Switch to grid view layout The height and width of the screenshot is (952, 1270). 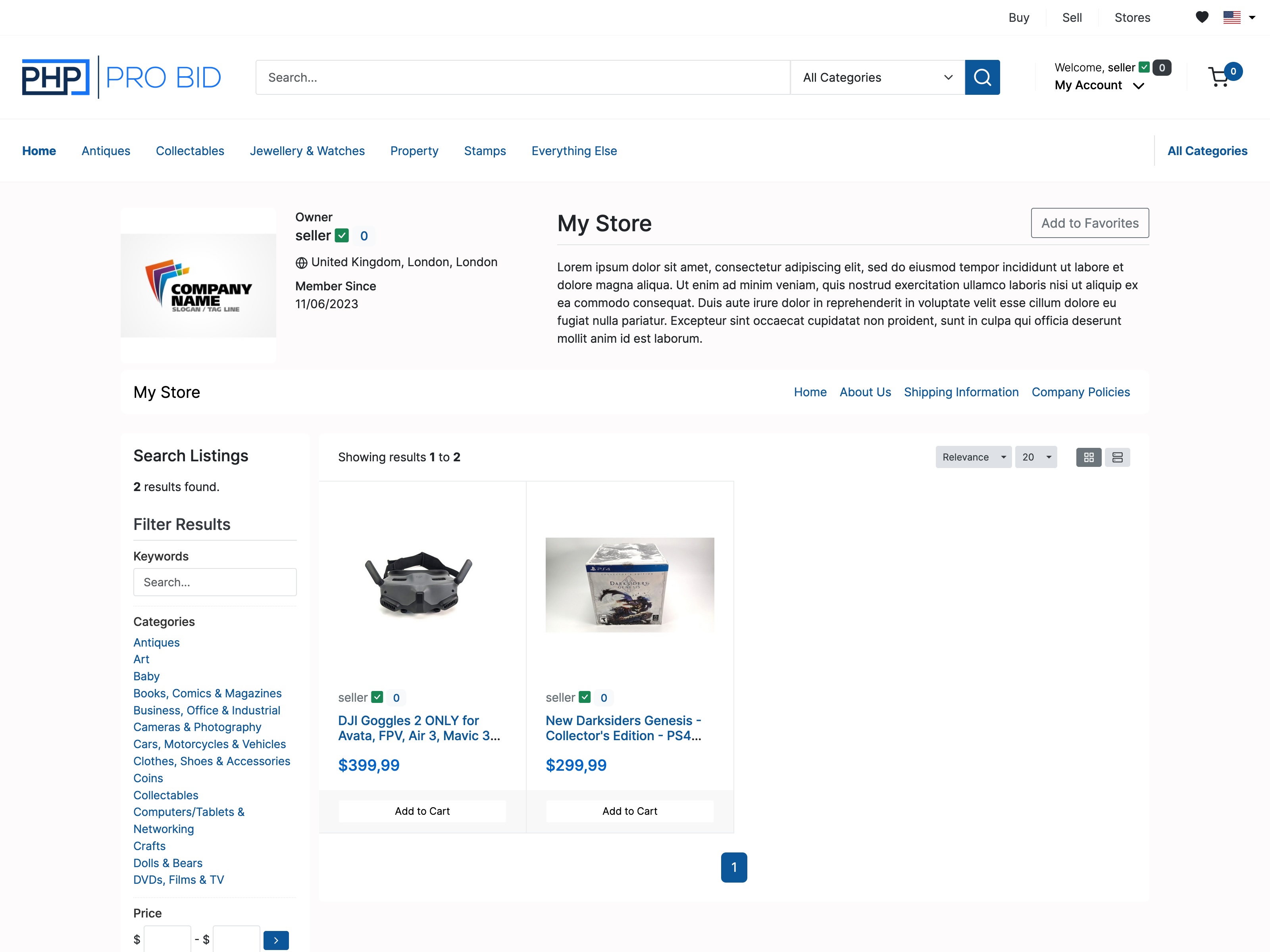(1089, 457)
